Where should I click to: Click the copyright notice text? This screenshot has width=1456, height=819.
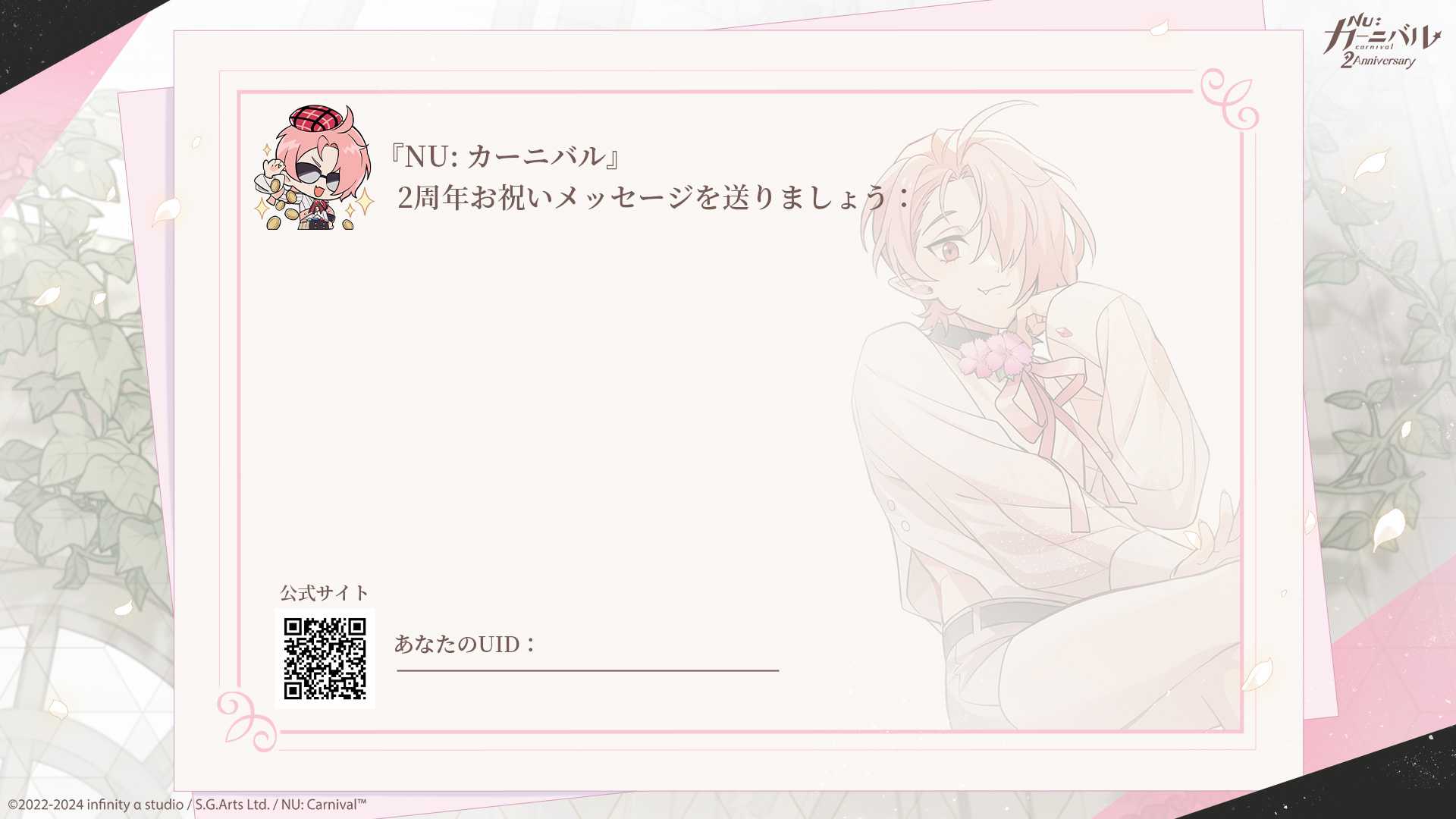click(187, 805)
